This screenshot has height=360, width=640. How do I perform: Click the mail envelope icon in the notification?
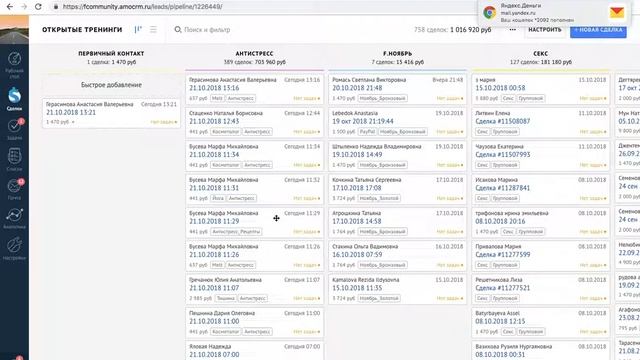pyautogui.click(x=617, y=13)
